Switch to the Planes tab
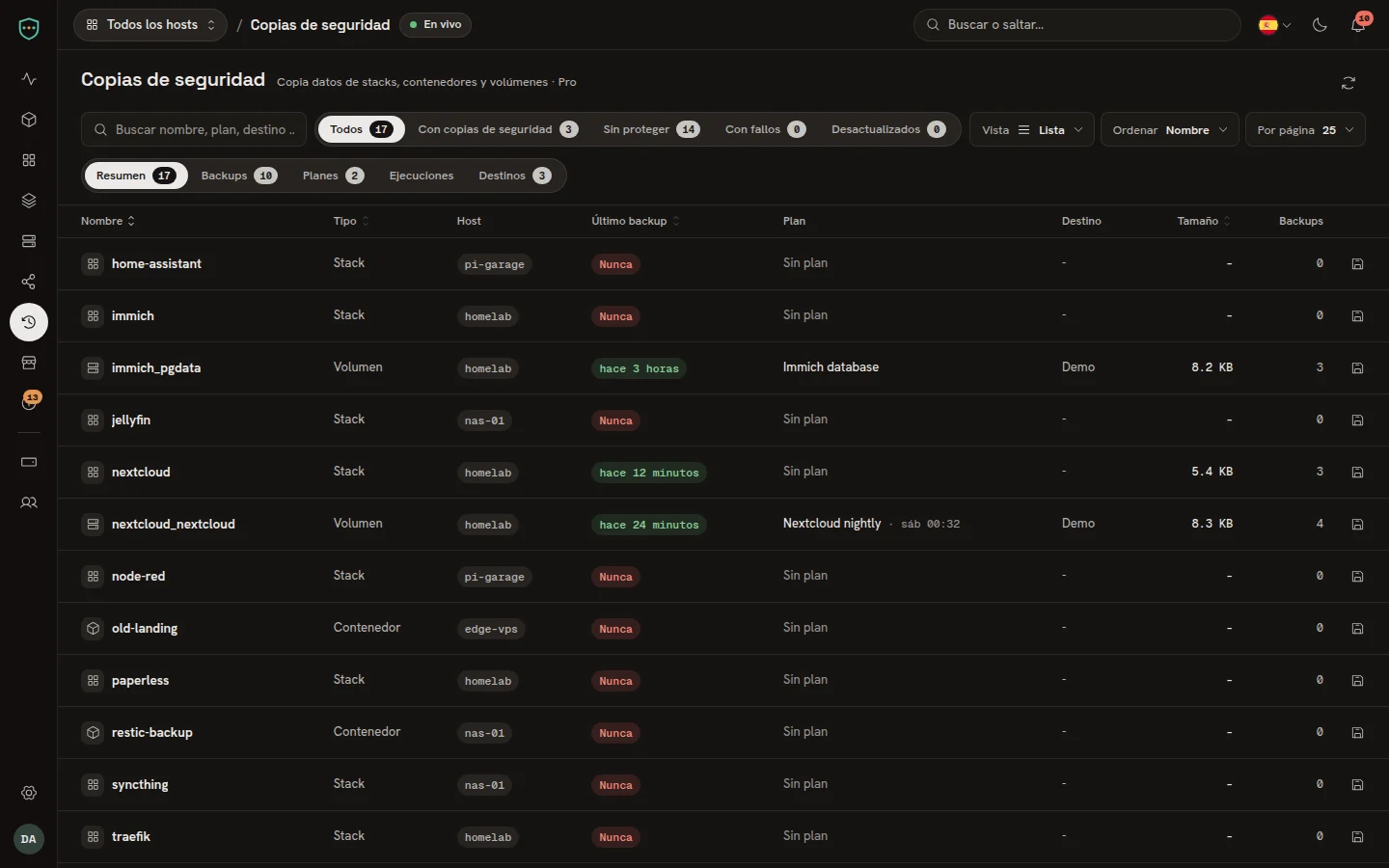Image resolution: width=1389 pixels, height=868 pixels. click(x=333, y=176)
